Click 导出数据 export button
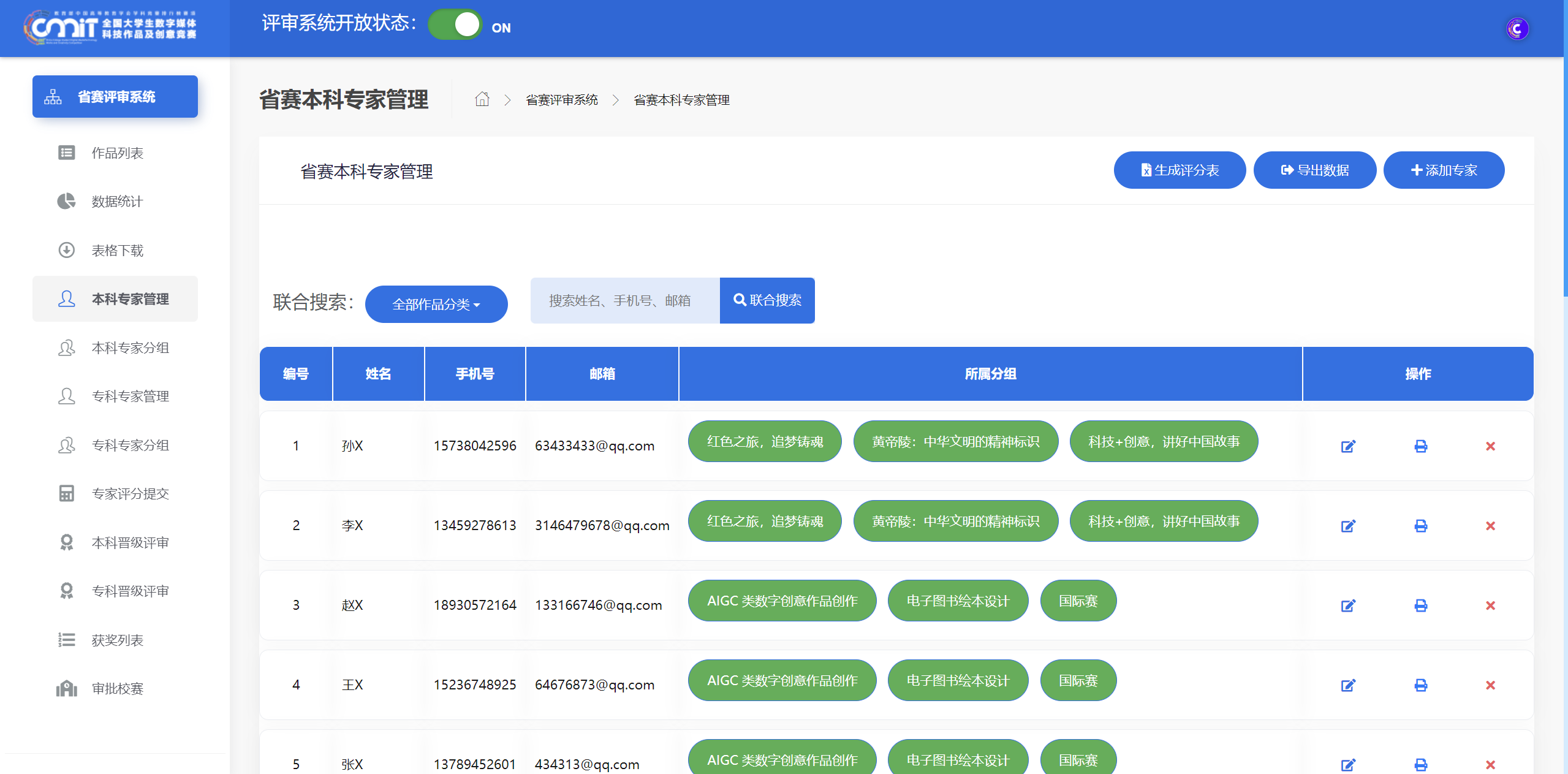Screen dimensions: 1568x774 (x=1314, y=170)
